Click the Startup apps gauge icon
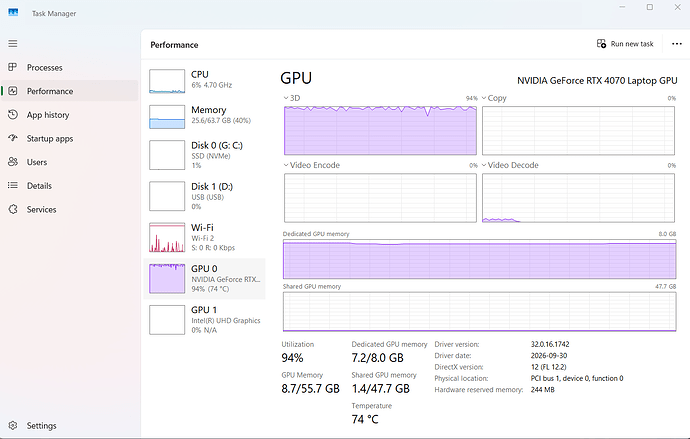 (13, 138)
